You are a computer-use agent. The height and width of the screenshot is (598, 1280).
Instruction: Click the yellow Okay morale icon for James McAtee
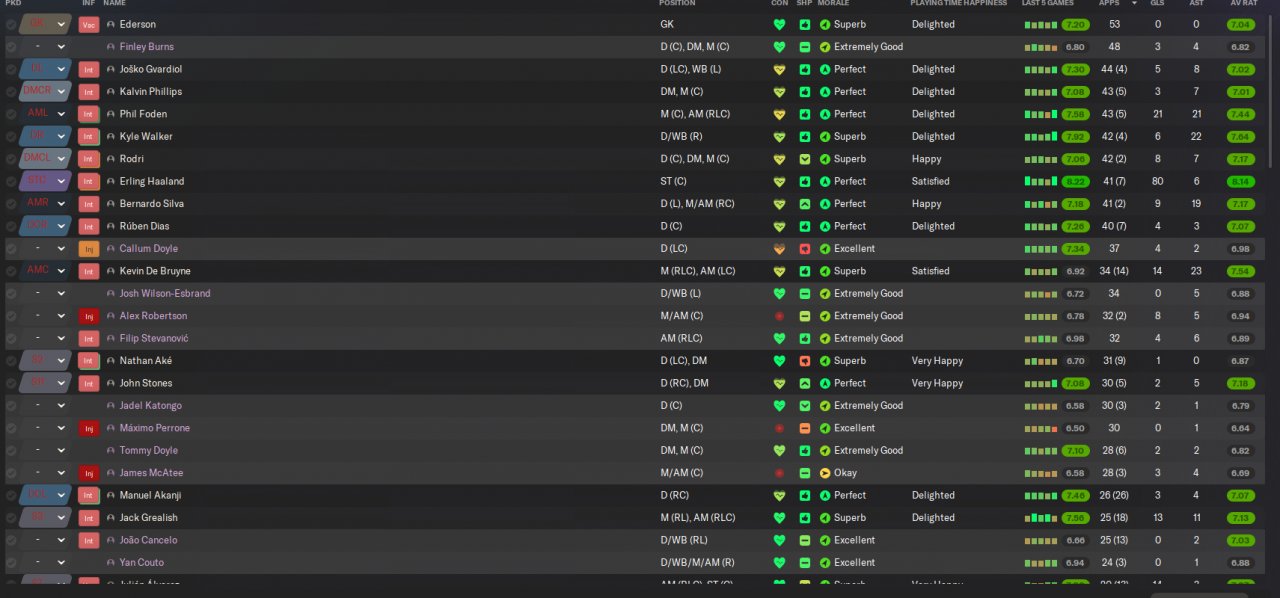coord(825,473)
